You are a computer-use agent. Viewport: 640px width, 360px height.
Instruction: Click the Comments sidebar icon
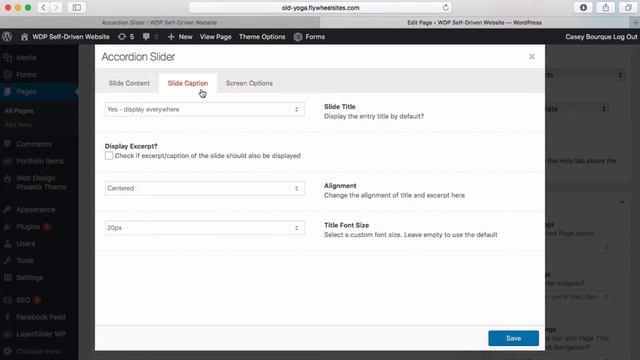click(7, 144)
